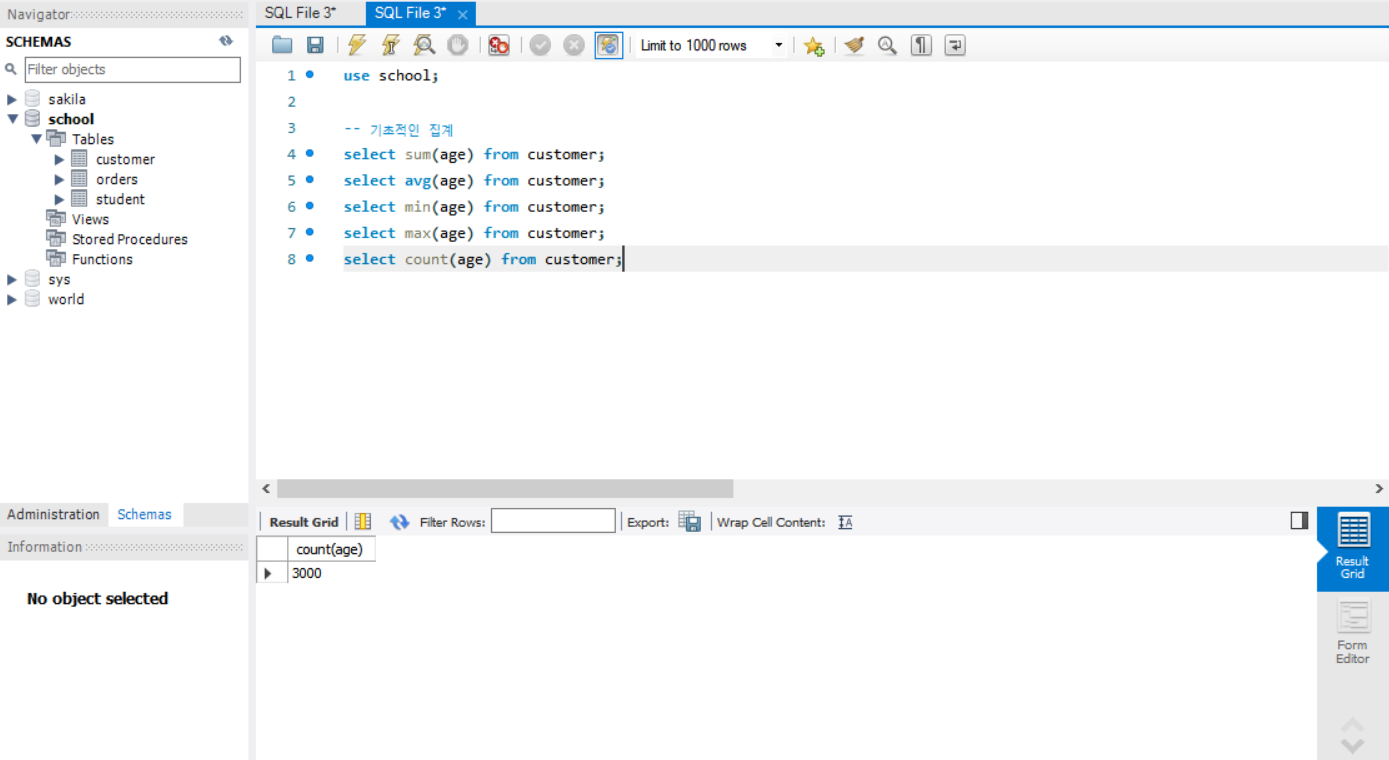The image size is (1389, 760).
Task: Expand the student table node
Action: [x=59, y=199]
